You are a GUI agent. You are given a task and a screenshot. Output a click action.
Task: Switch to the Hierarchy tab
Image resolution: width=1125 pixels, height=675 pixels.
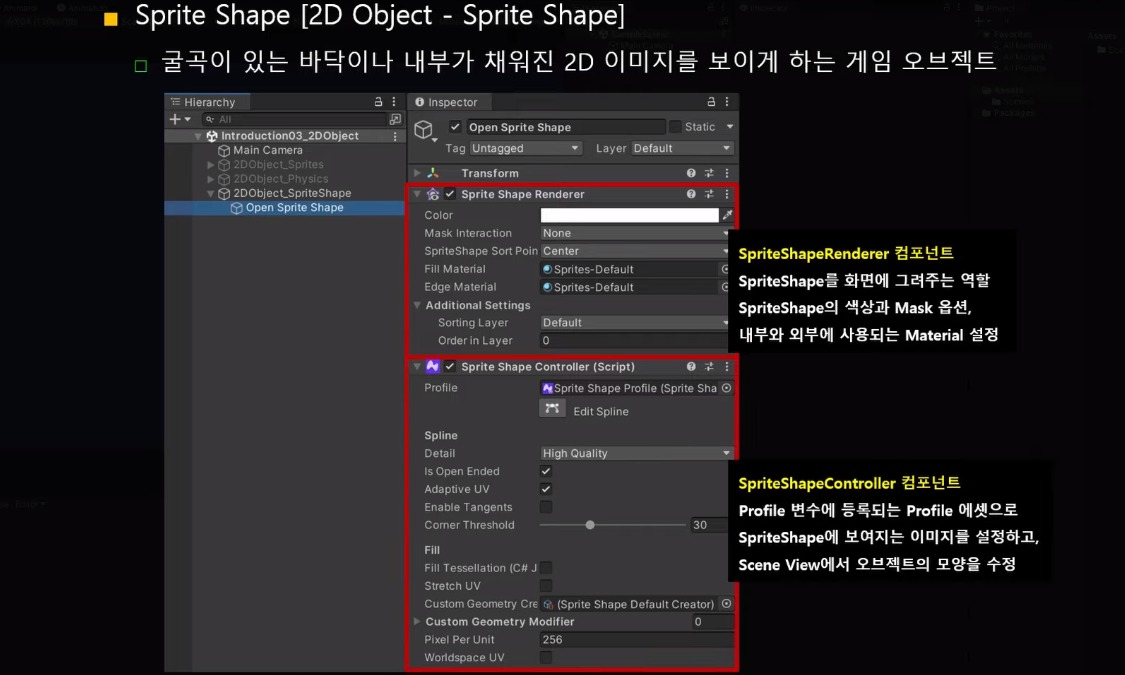tap(207, 102)
